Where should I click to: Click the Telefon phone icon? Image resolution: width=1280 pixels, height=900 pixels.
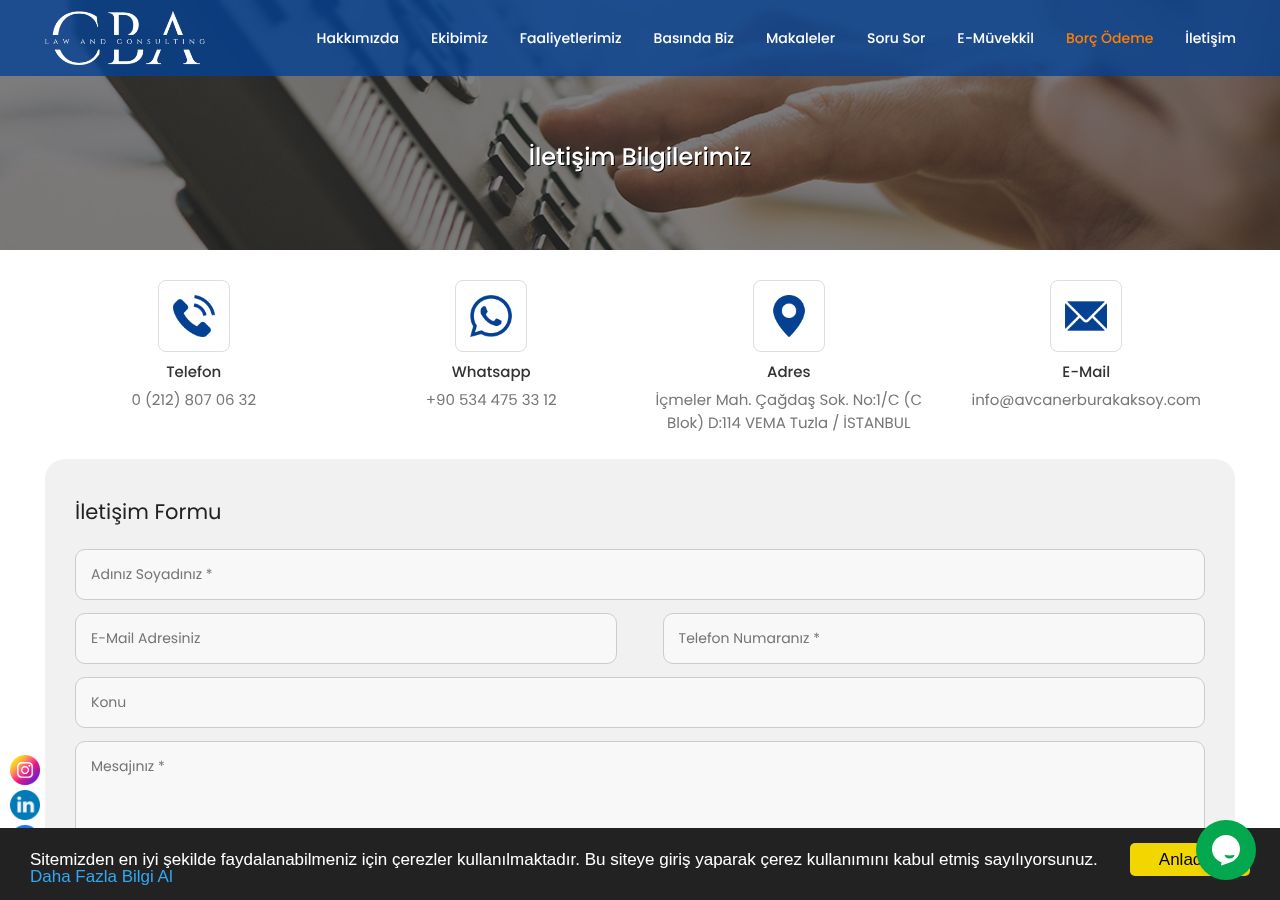click(194, 316)
